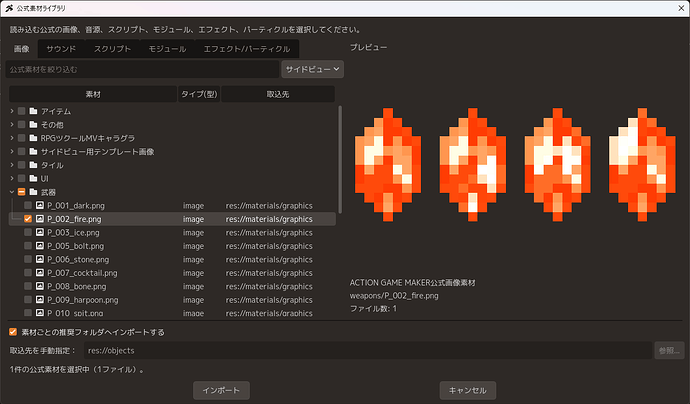Click the アイテム folder icon
This screenshot has height=404, width=690.
tap(33, 111)
